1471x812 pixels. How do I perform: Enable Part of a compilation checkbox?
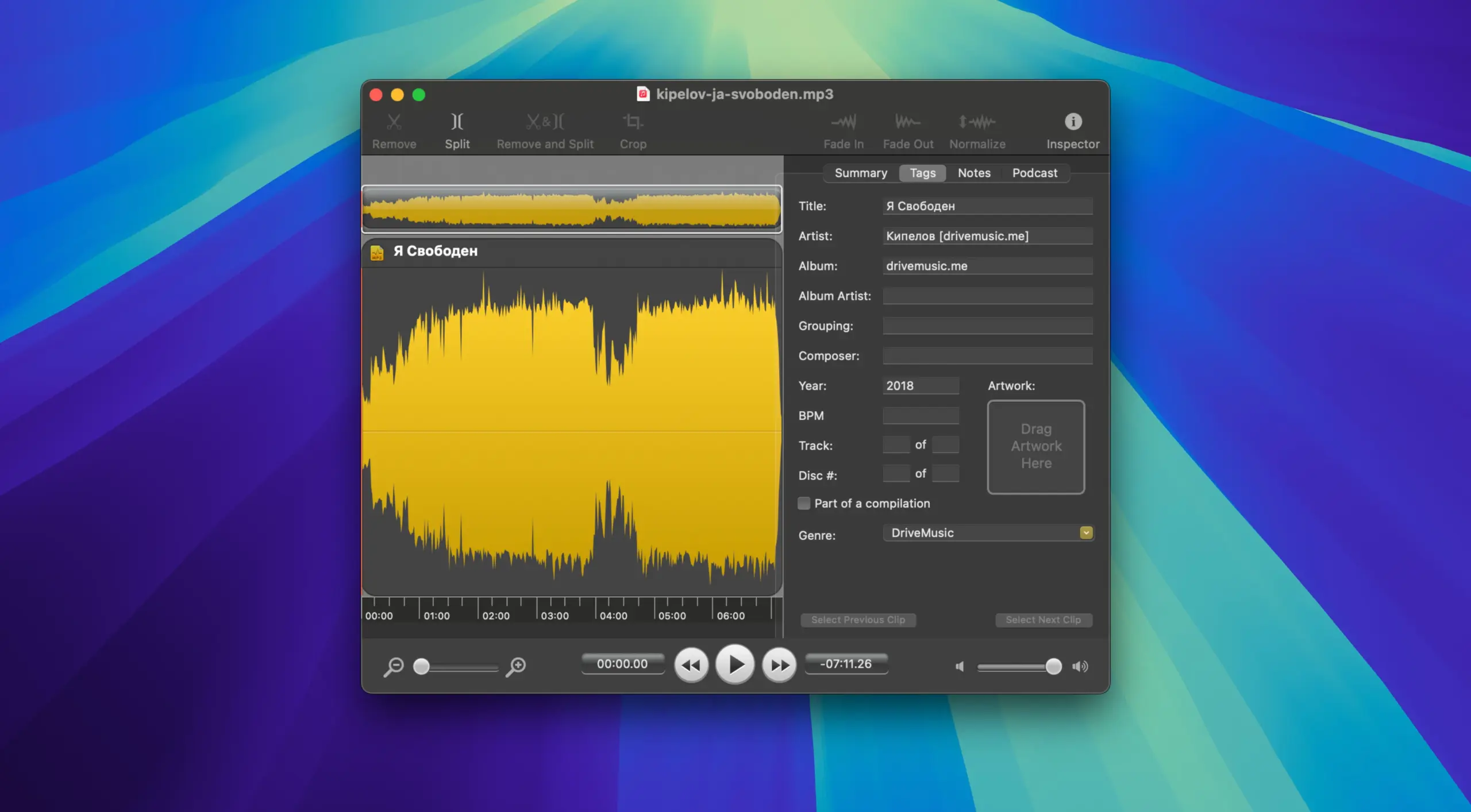point(804,503)
